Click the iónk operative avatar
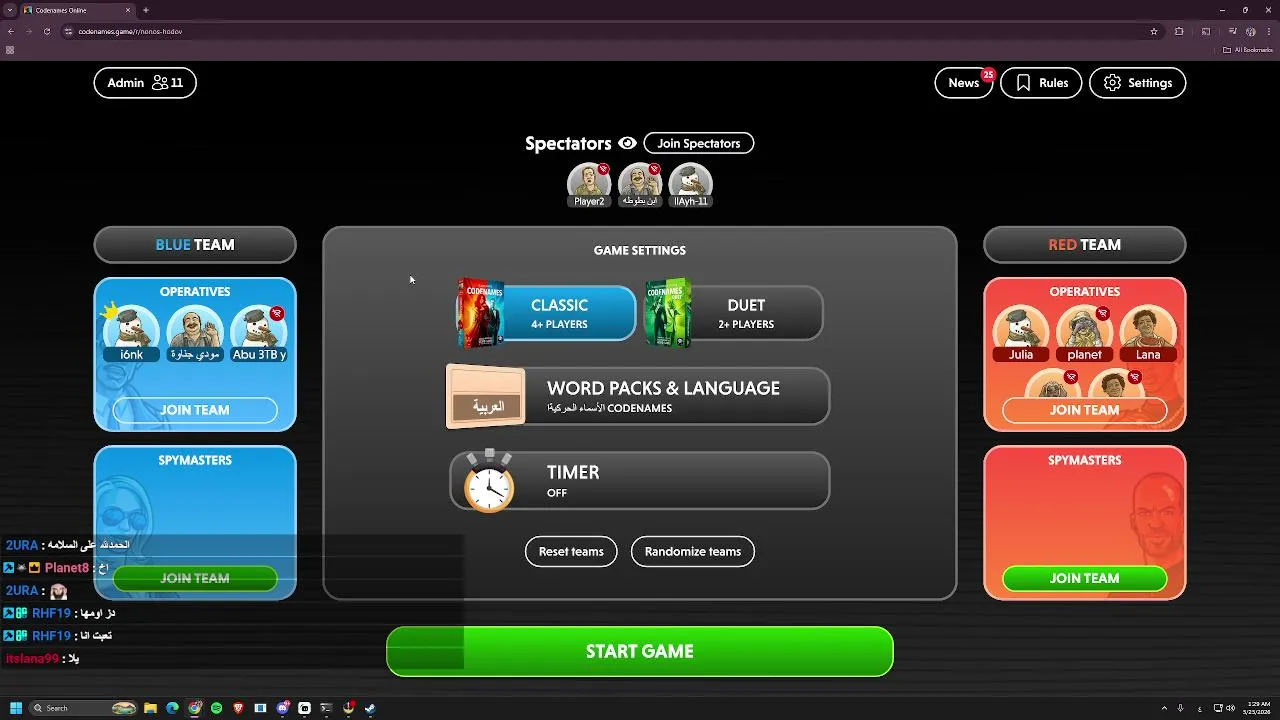The image size is (1280, 720). coord(131,332)
